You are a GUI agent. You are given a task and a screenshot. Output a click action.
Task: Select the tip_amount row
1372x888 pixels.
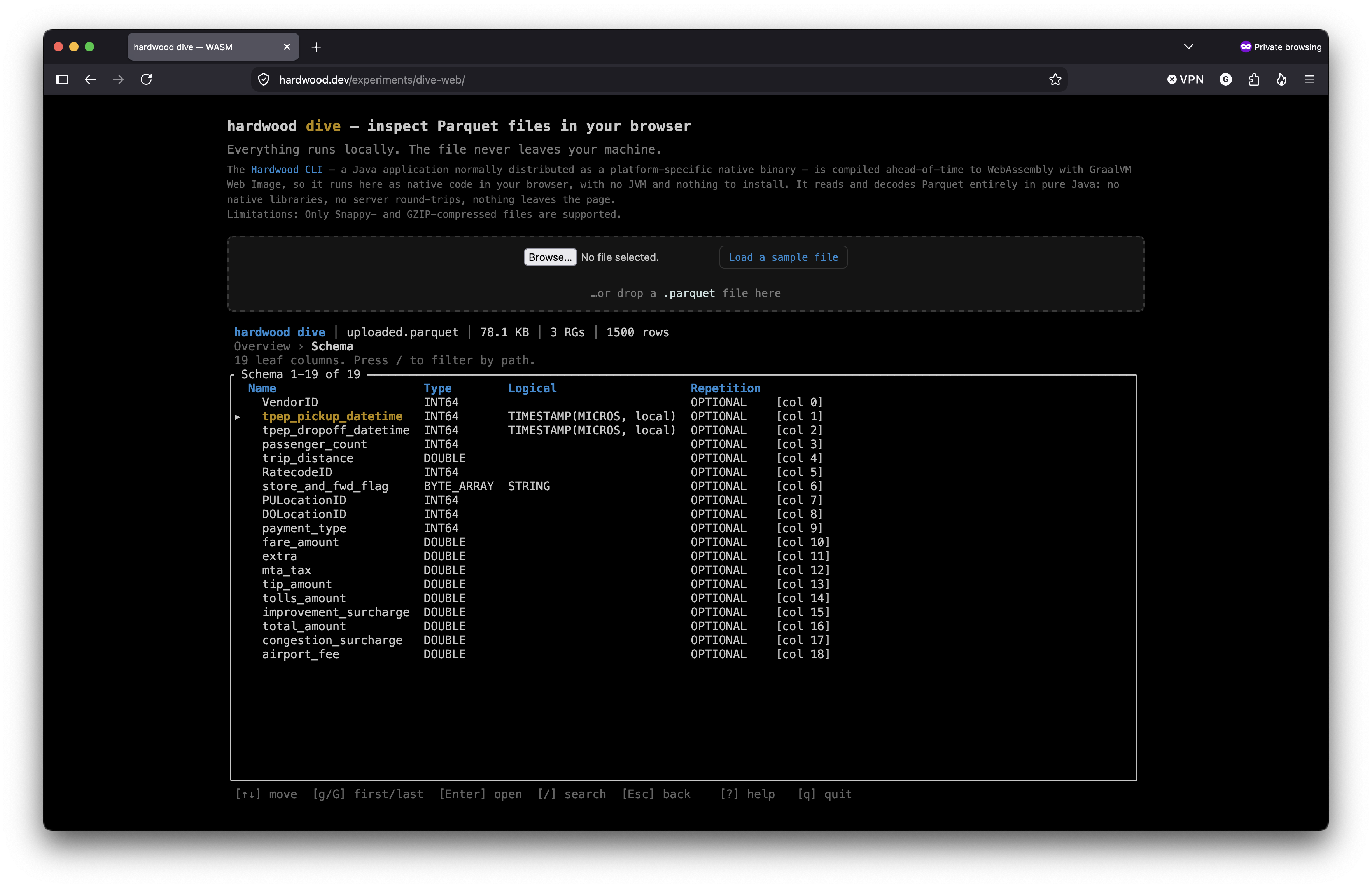tap(683, 584)
